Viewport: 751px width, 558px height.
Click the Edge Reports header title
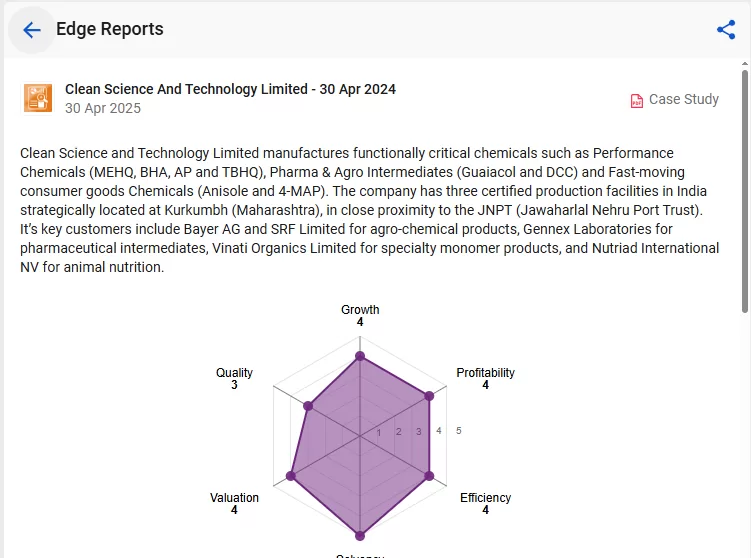pyautogui.click(x=110, y=29)
